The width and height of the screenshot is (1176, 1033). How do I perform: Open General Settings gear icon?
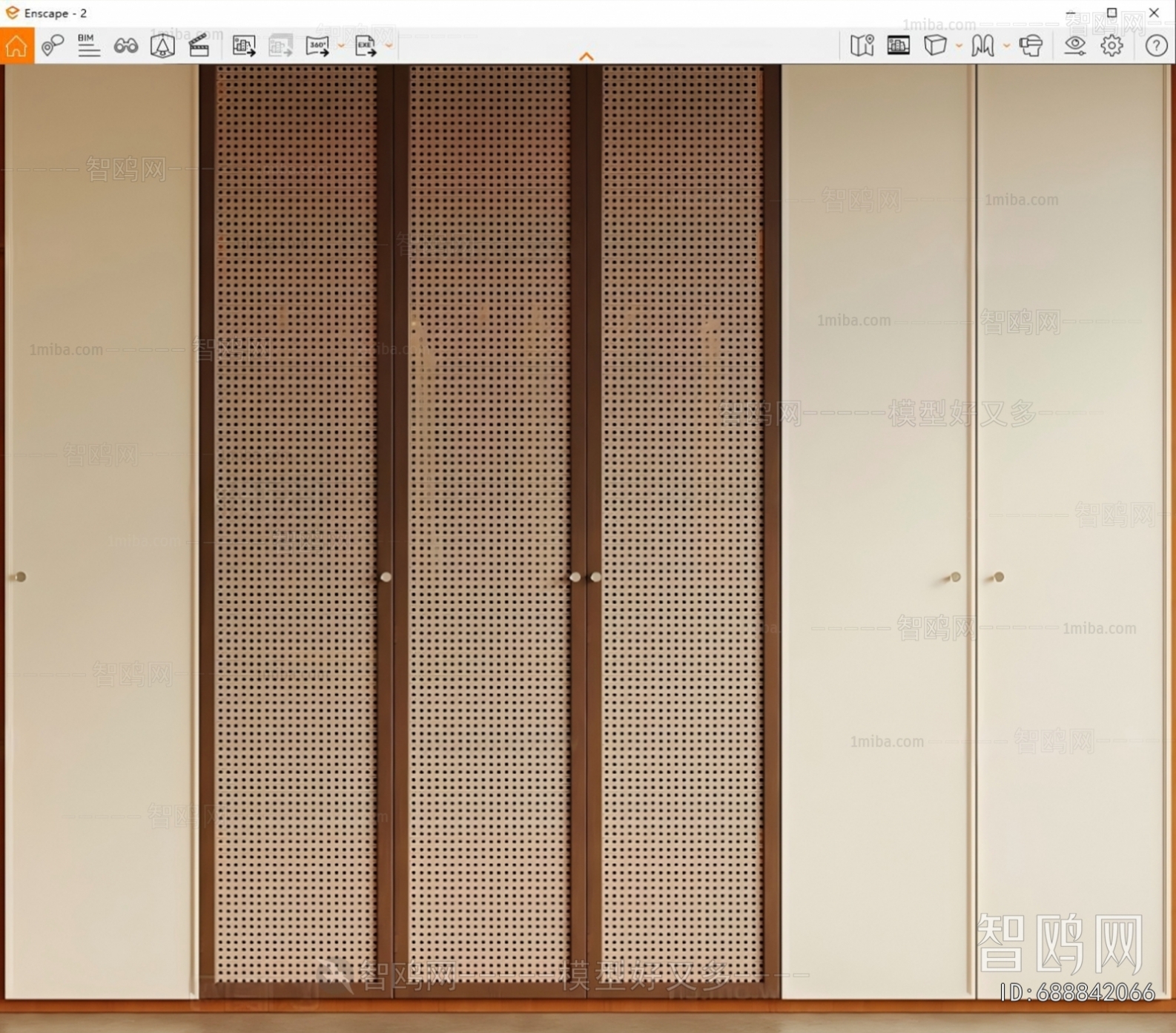1111,46
